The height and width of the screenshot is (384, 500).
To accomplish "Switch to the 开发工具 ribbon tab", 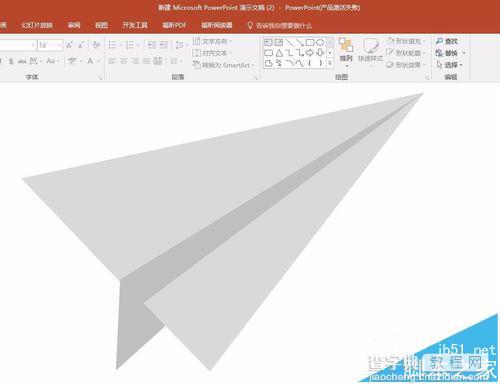I will point(135,25).
